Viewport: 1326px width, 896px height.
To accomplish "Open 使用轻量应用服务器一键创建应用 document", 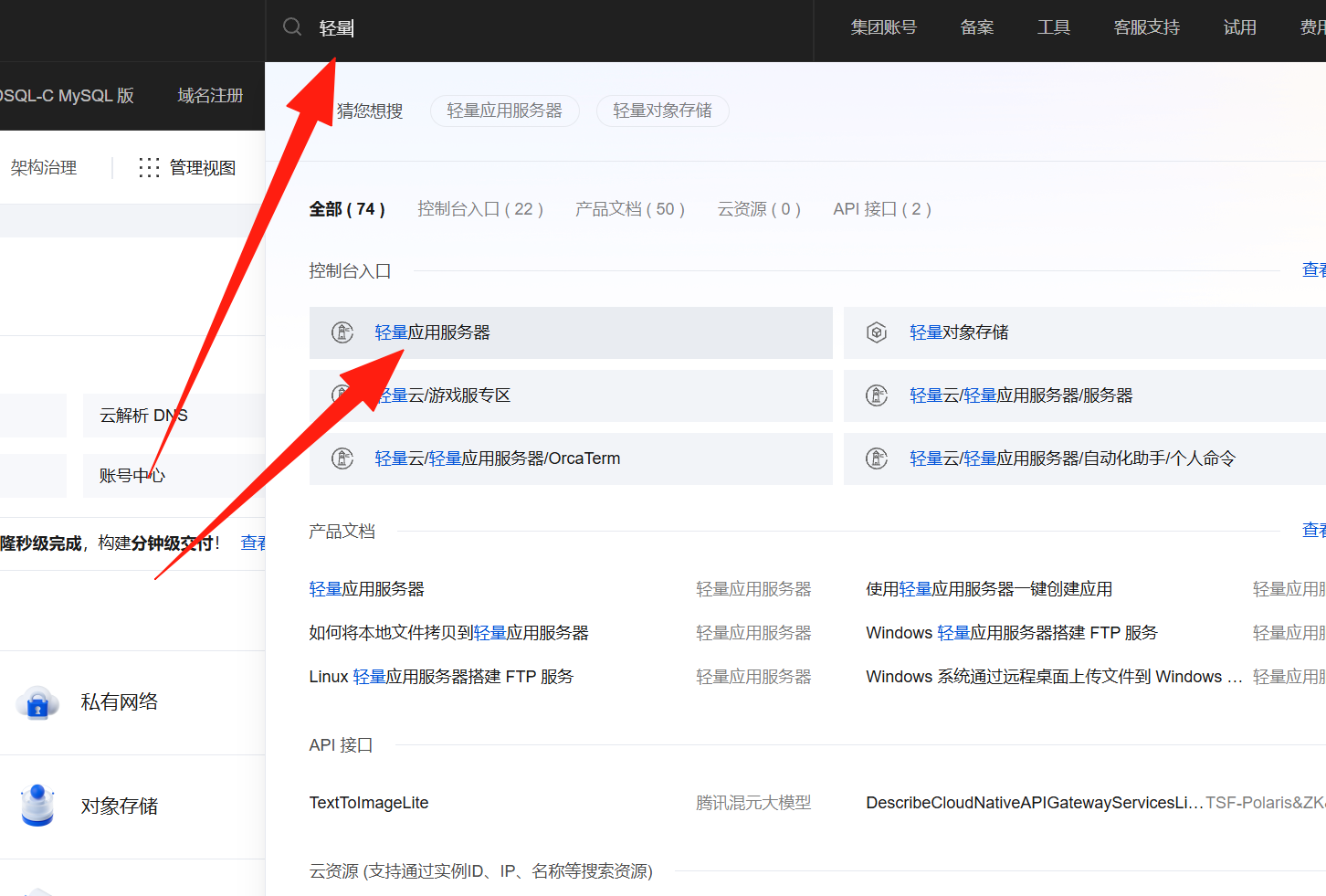I will 989,589.
